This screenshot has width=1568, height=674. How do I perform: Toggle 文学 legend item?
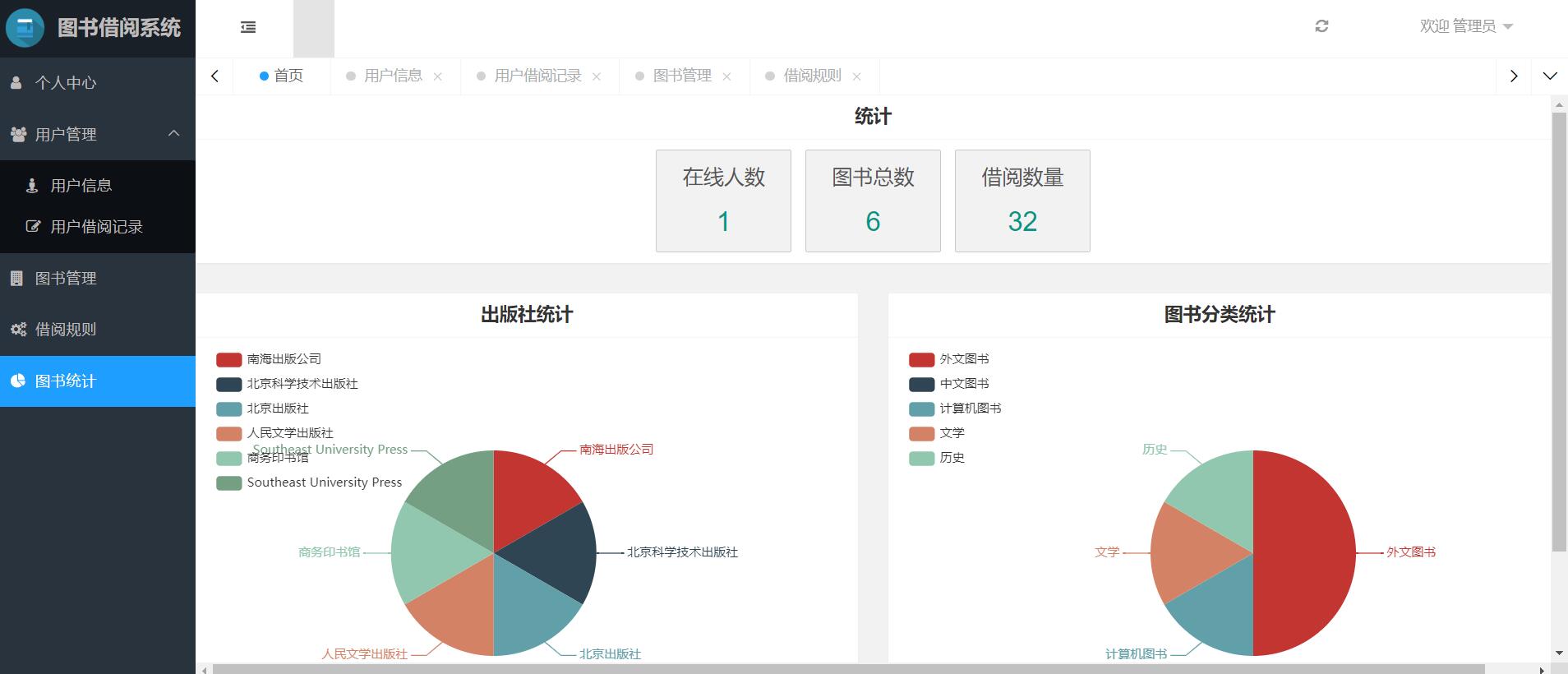pyautogui.click(x=937, y=433)
